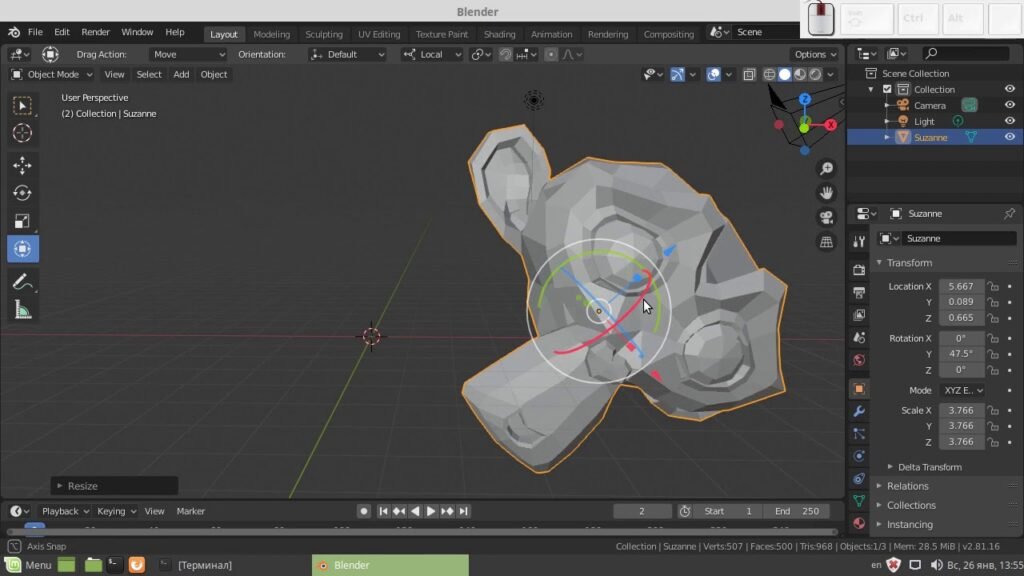
Task: Click the viewport zoom magnifier icon
Action: (826, 168)
